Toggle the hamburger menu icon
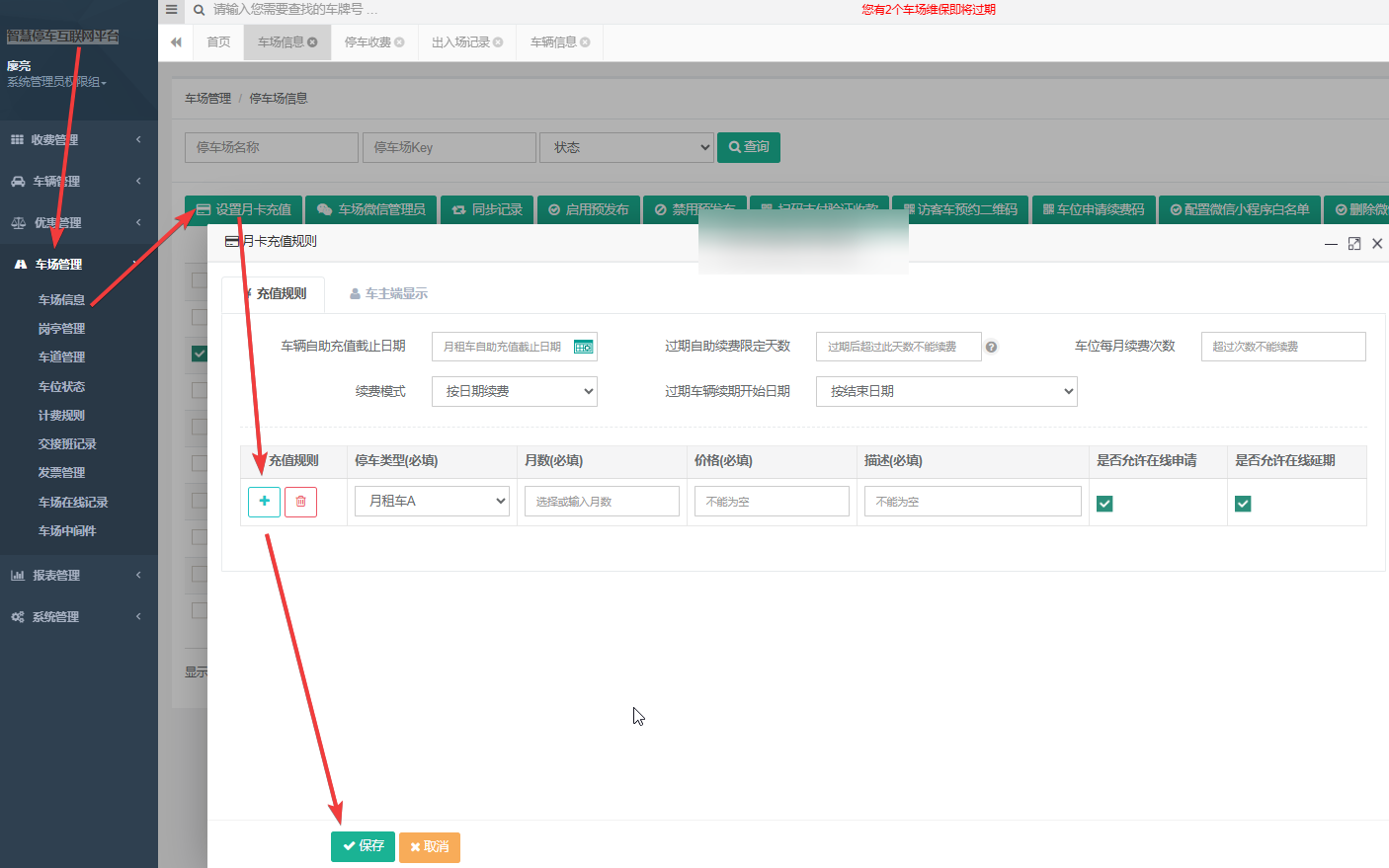 171,10
